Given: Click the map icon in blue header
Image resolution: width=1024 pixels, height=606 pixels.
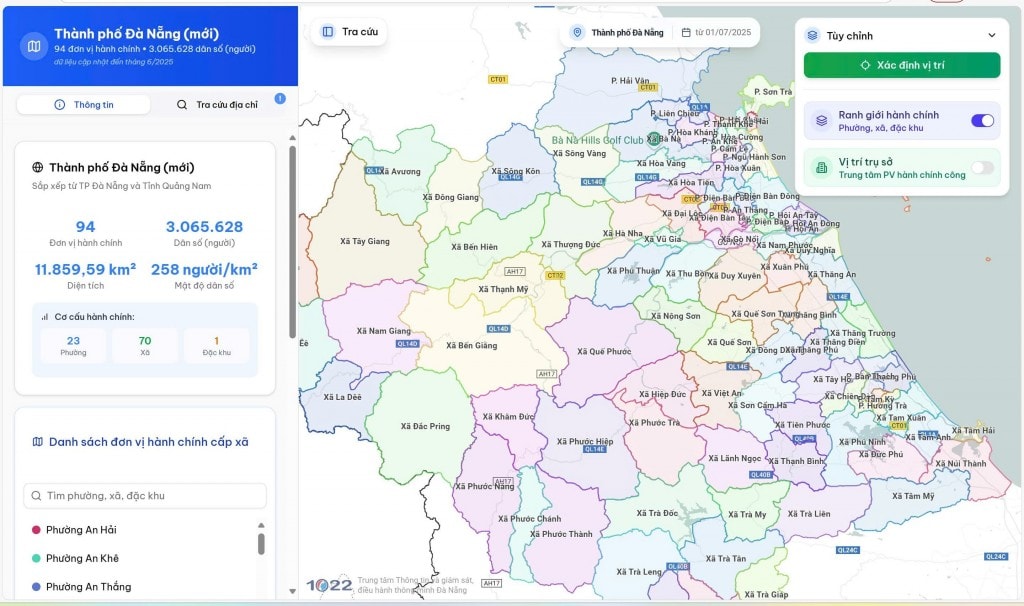Looking at the screenshot, I should point(33,46).
